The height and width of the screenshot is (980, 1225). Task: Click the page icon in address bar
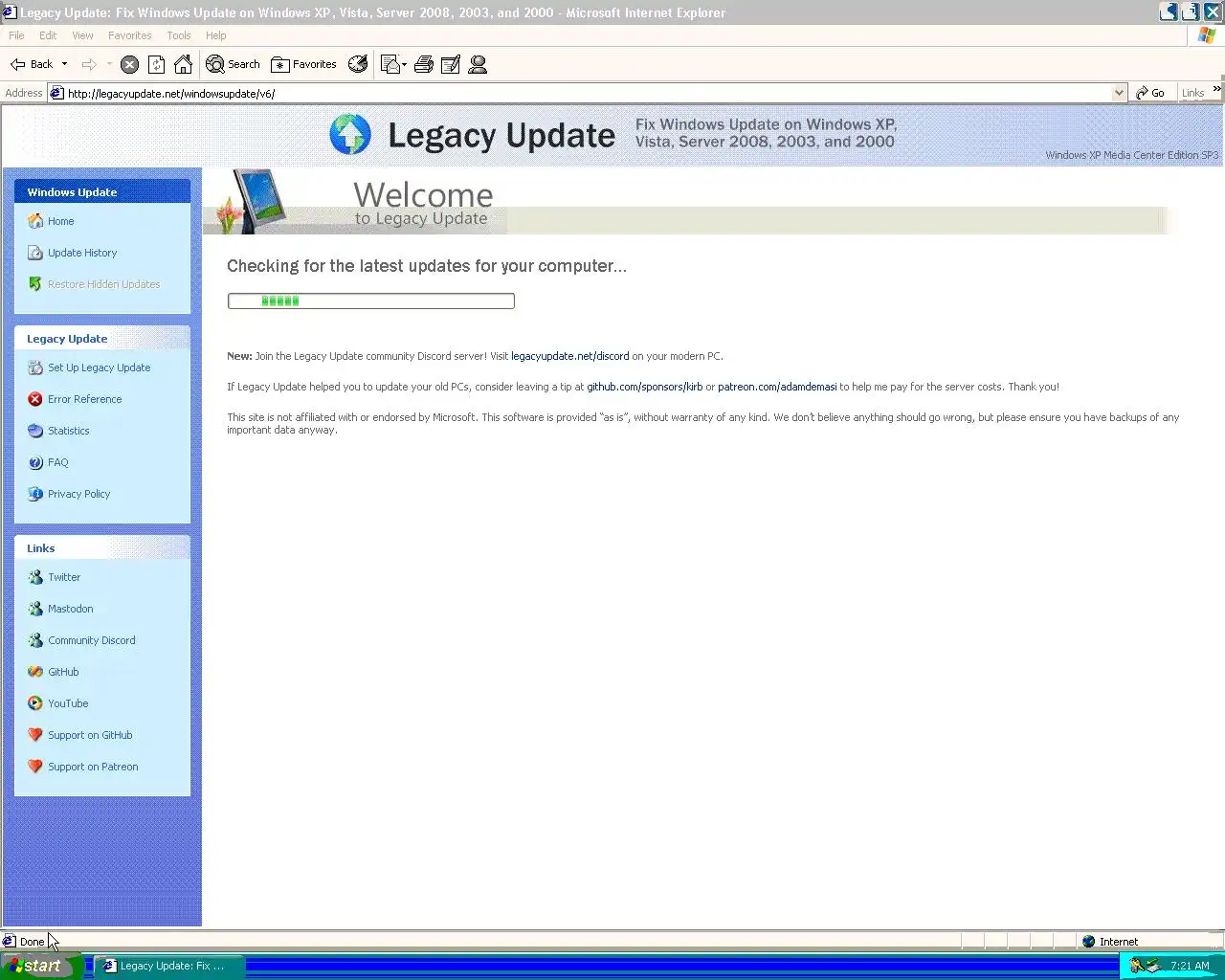tap(56, 93)
